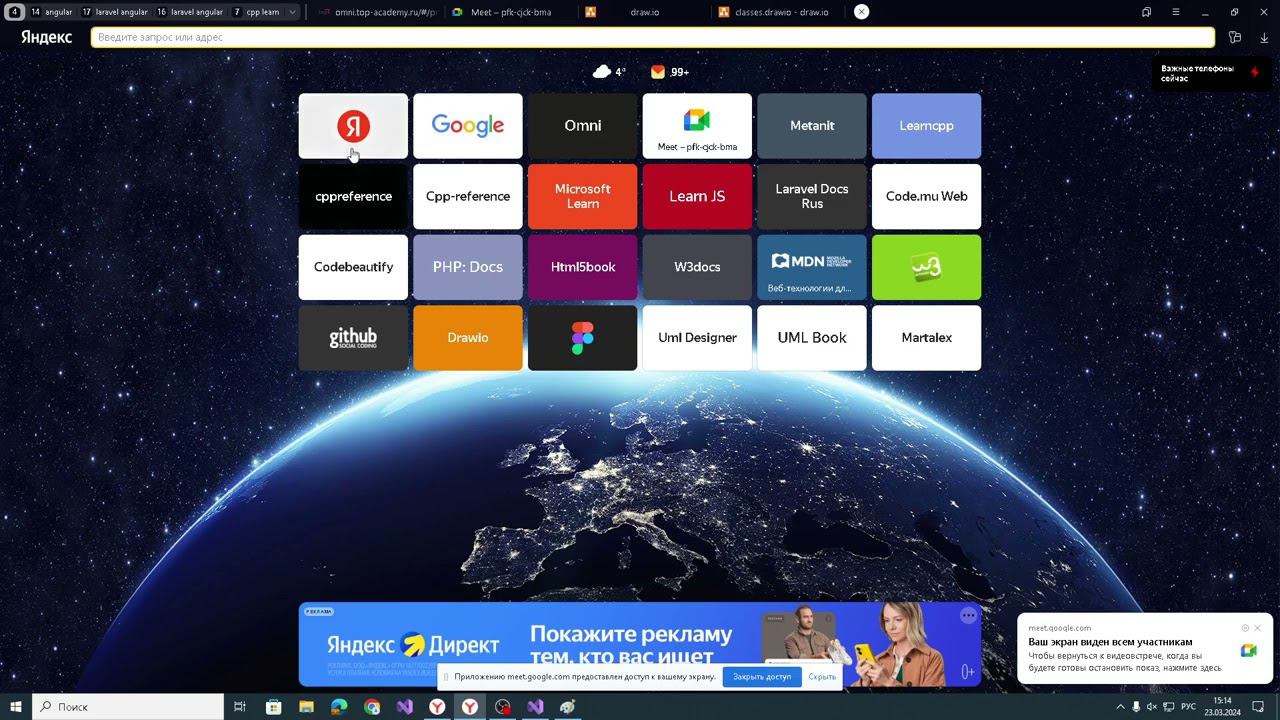This screenshot has height=720, width=1280.
Task: Open the weather widget showing 4°
Action: [609, 72]
